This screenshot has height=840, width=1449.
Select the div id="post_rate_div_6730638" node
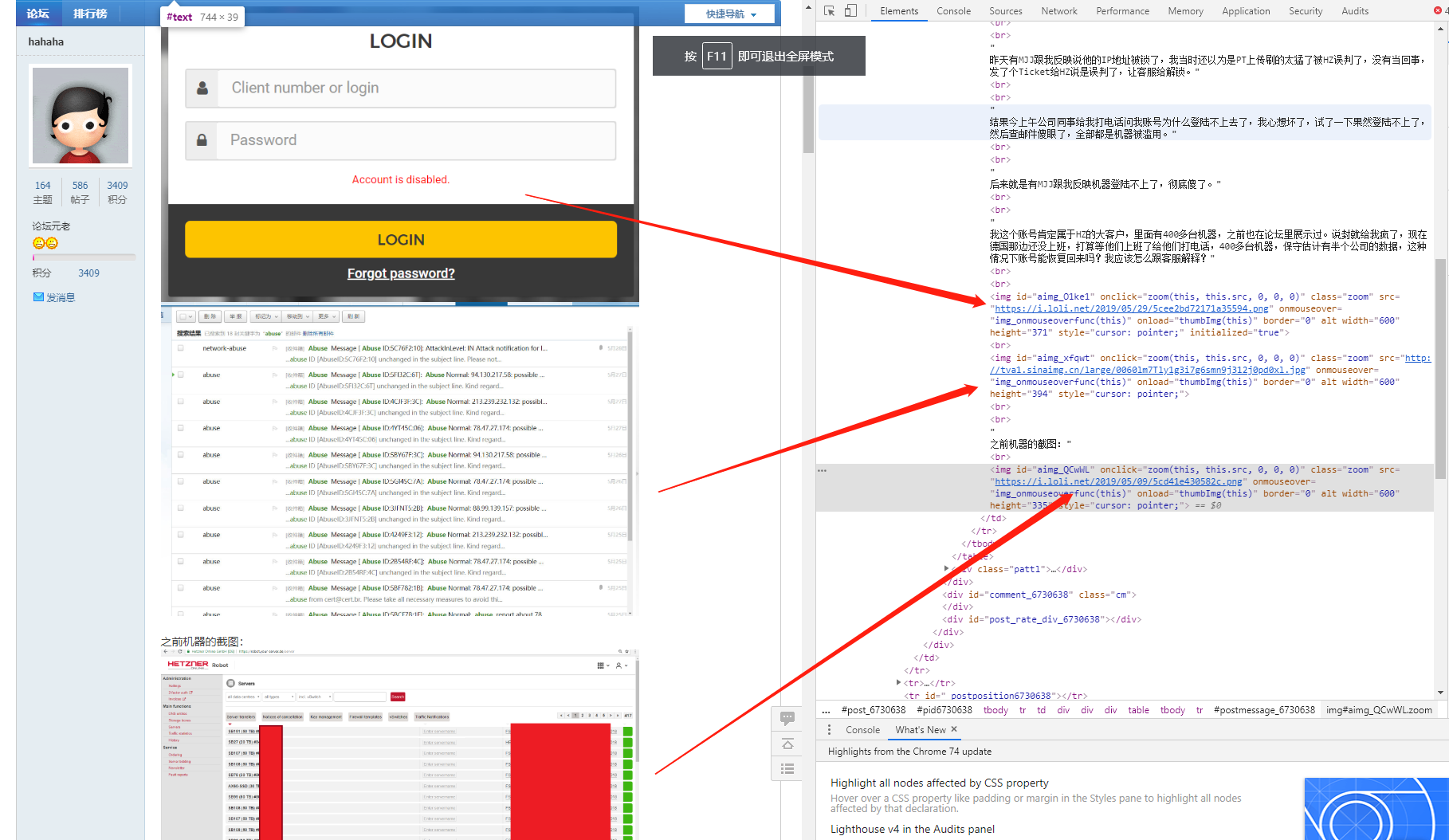coord(1042,619)
